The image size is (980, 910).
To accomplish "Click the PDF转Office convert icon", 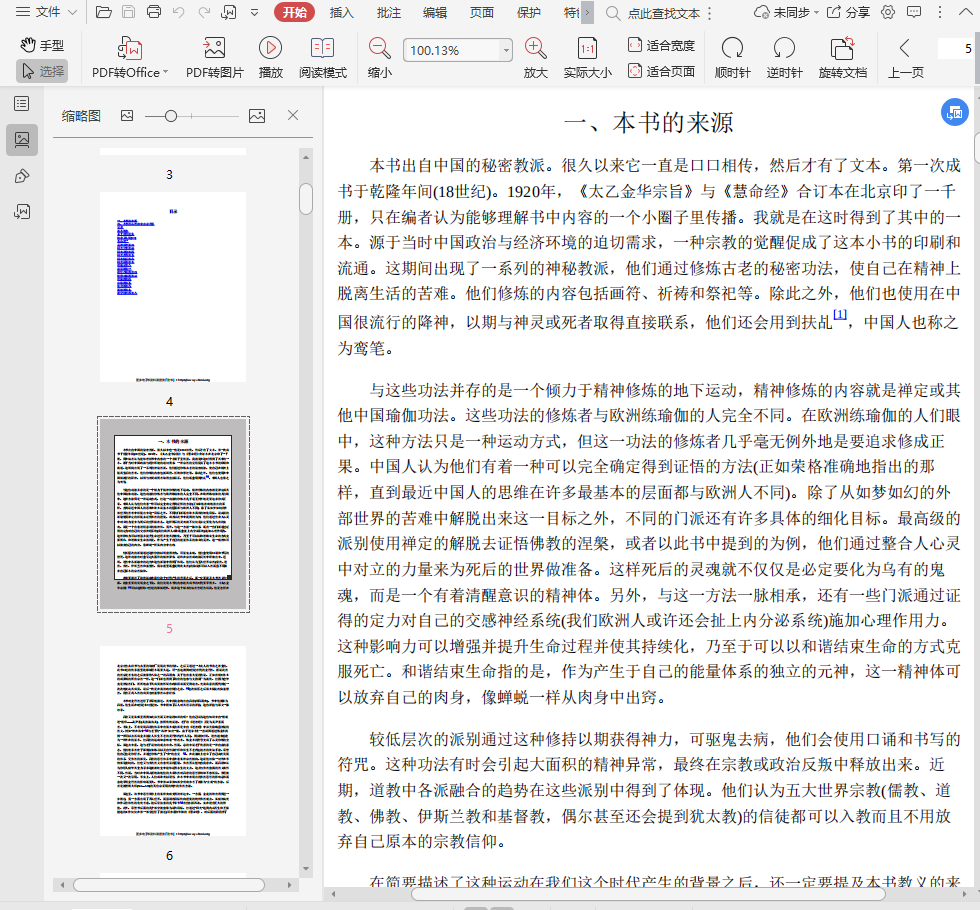I will tap(130, 49).
